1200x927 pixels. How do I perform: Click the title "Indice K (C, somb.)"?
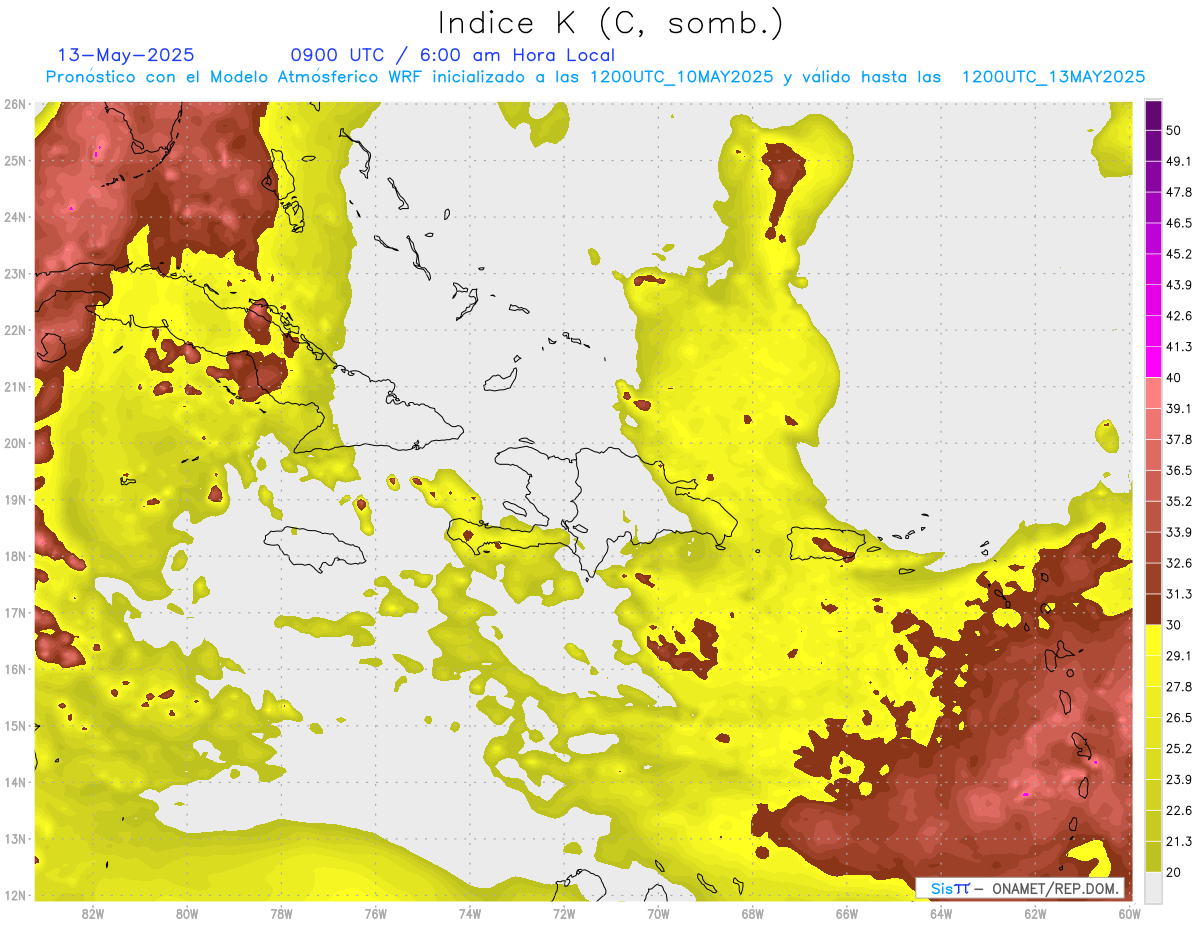[611, 24]
